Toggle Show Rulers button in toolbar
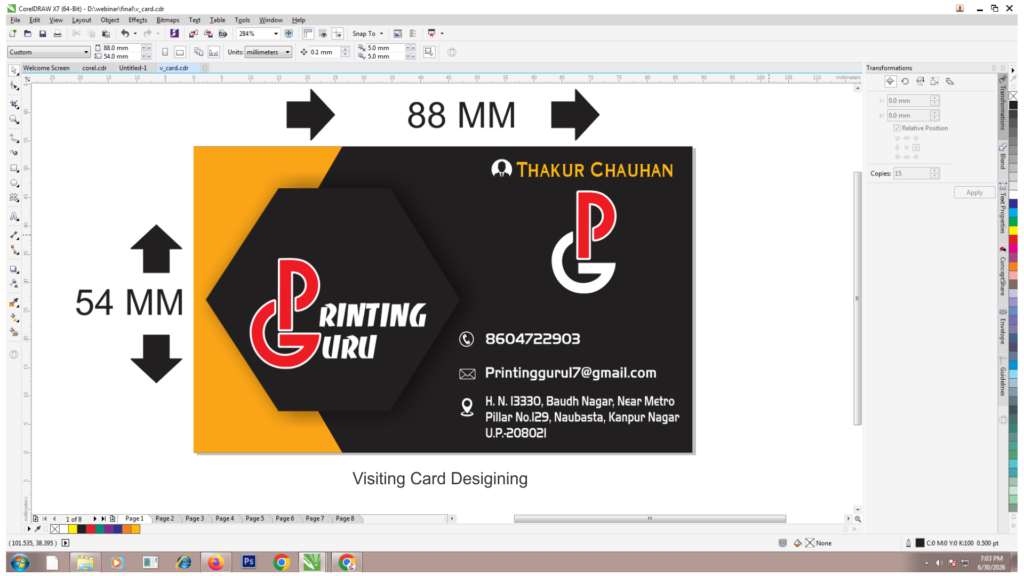Image resolution: width=1024 pixels, height=576 pixels. pyautogui.click(x=308, y=33)
